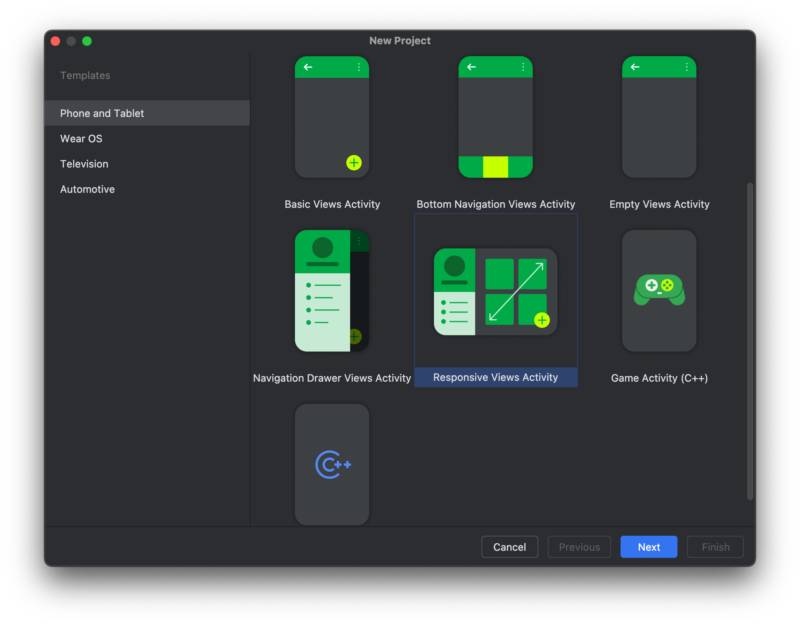Choose the Game Activity gamepad icon
This screenshot has height=625, width=800.
pyautogui.click(x=659, y=291)
